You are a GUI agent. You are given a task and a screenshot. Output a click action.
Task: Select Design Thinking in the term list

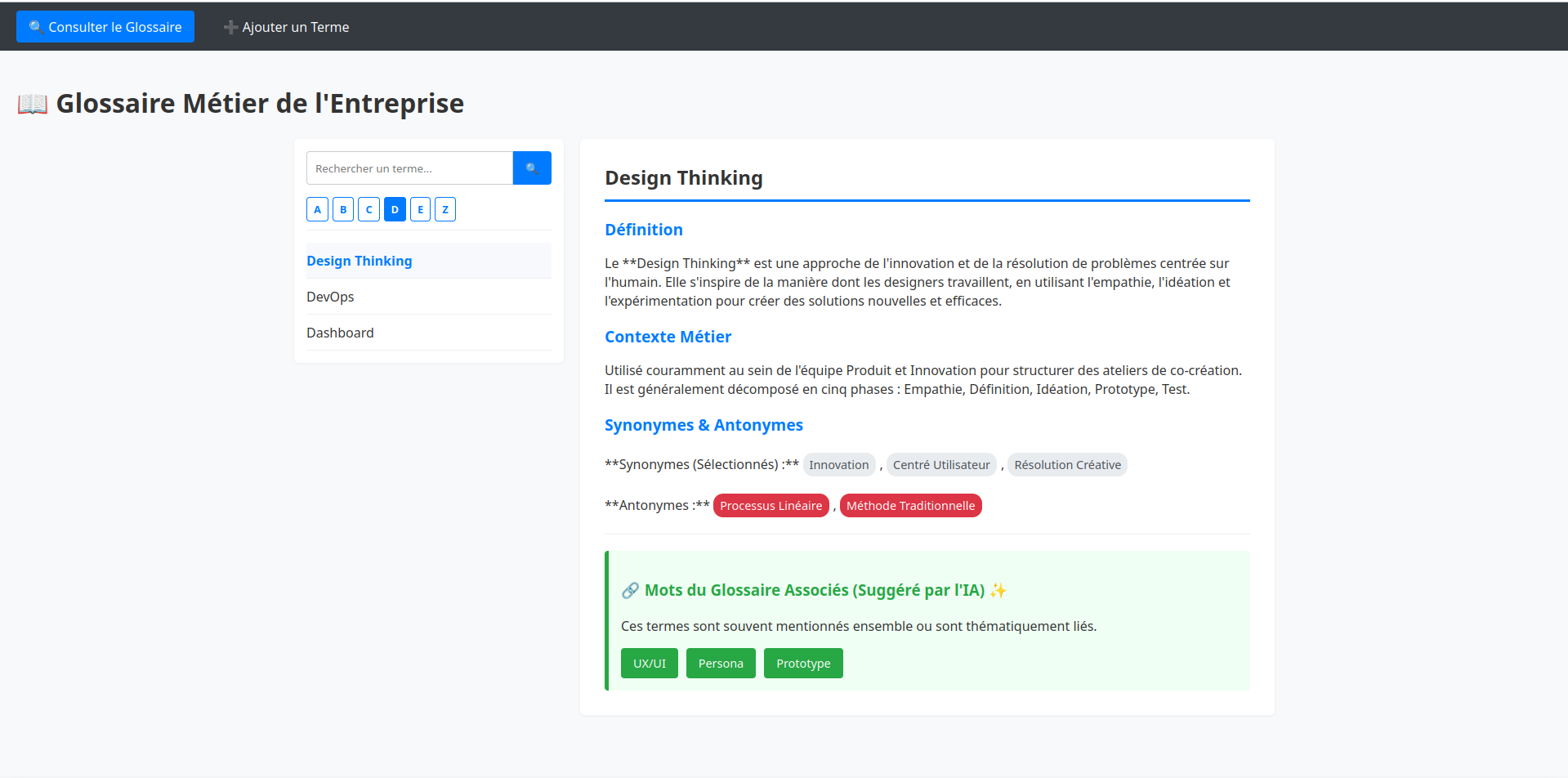click(360, 261)
